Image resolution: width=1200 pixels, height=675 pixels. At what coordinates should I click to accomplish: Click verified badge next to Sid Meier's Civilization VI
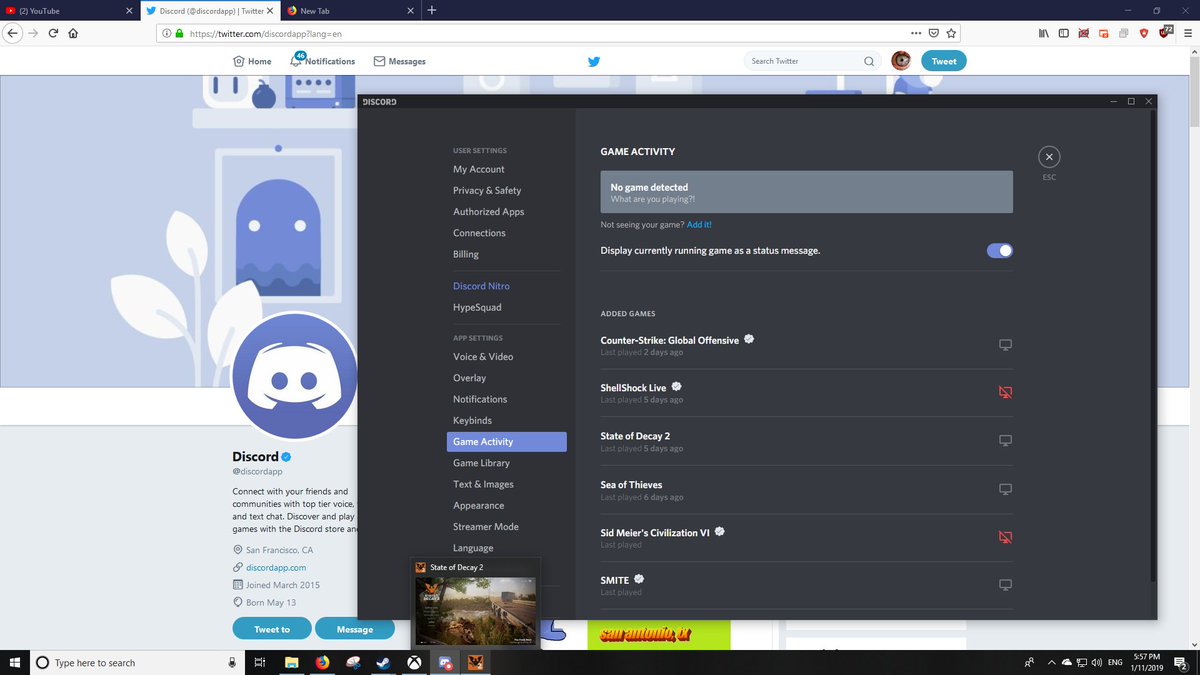(x=719, y=532)
